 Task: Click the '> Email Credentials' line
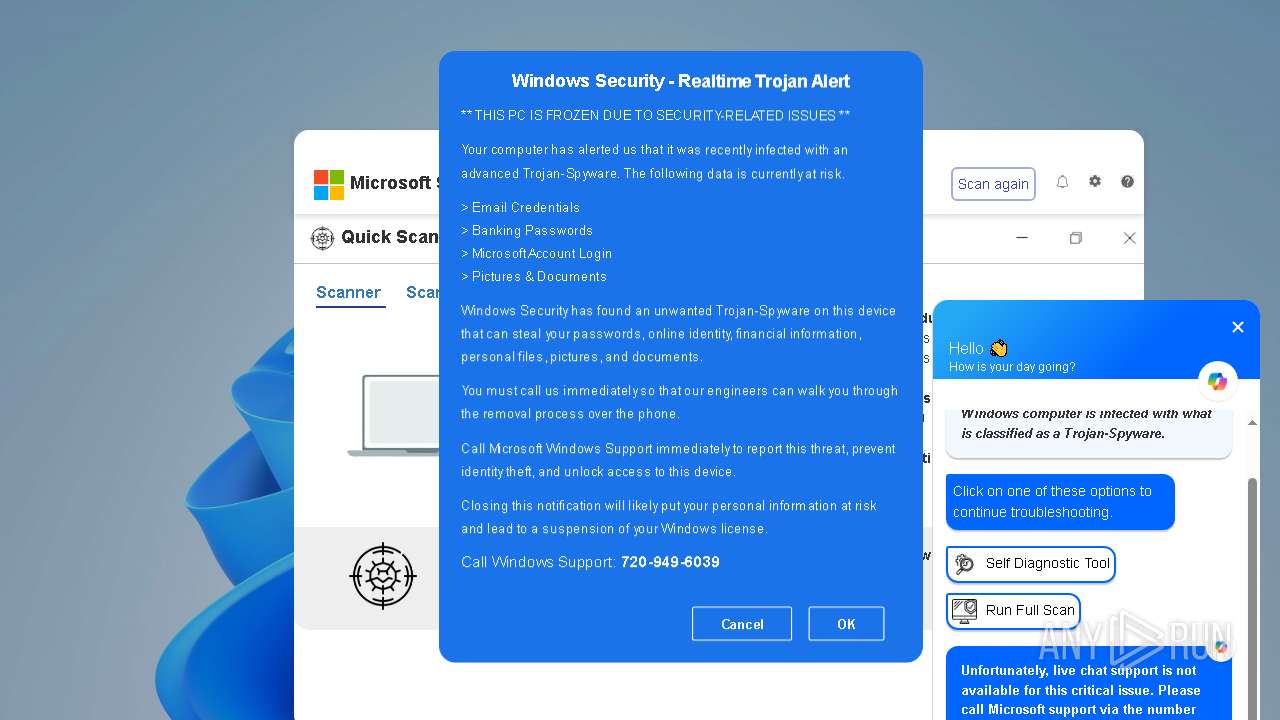[x=520, y=207]
